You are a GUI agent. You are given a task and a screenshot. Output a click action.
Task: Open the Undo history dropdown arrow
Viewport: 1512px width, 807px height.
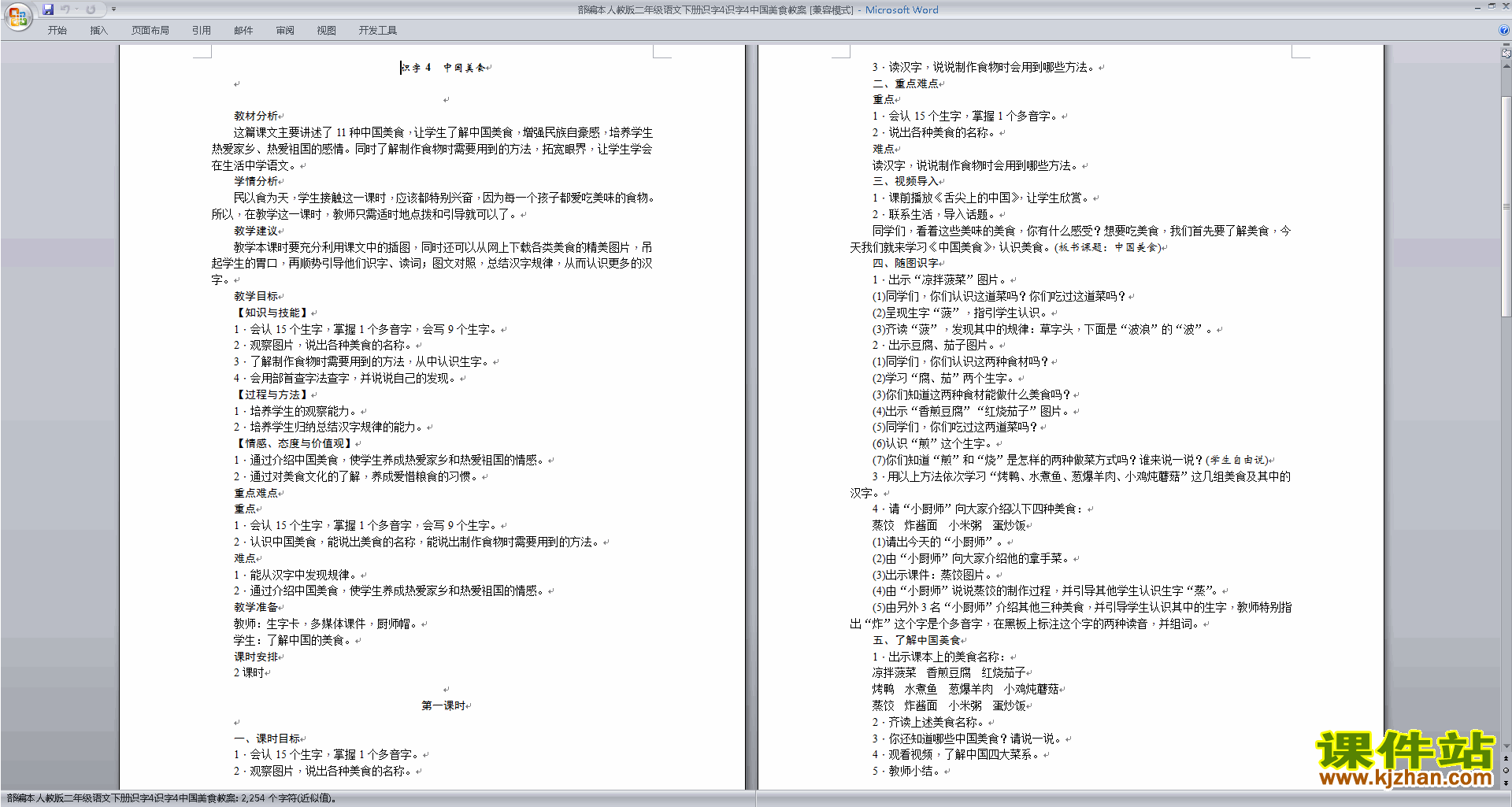coord(76,9)
